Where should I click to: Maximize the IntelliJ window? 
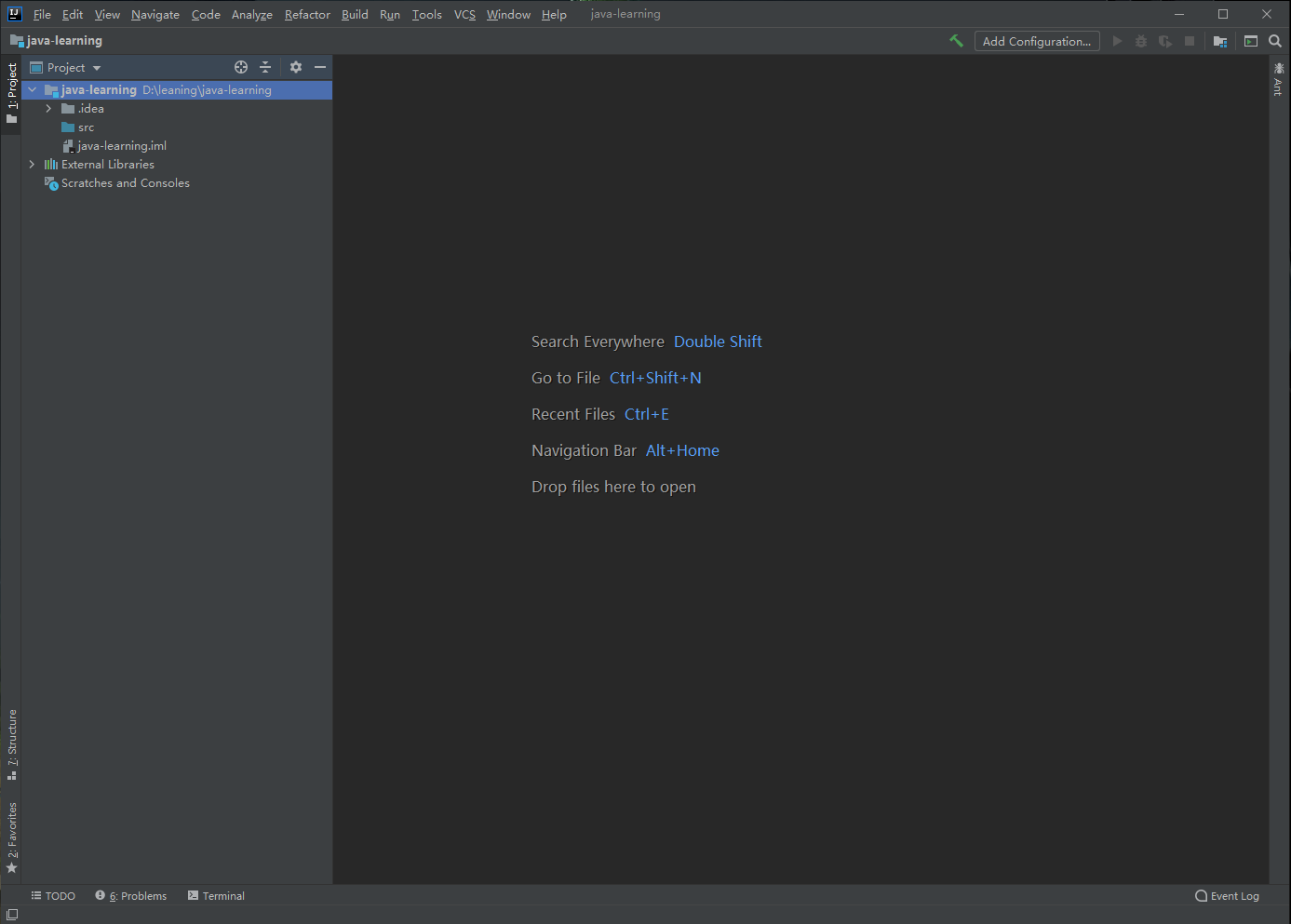click(x=1223, y=14)
